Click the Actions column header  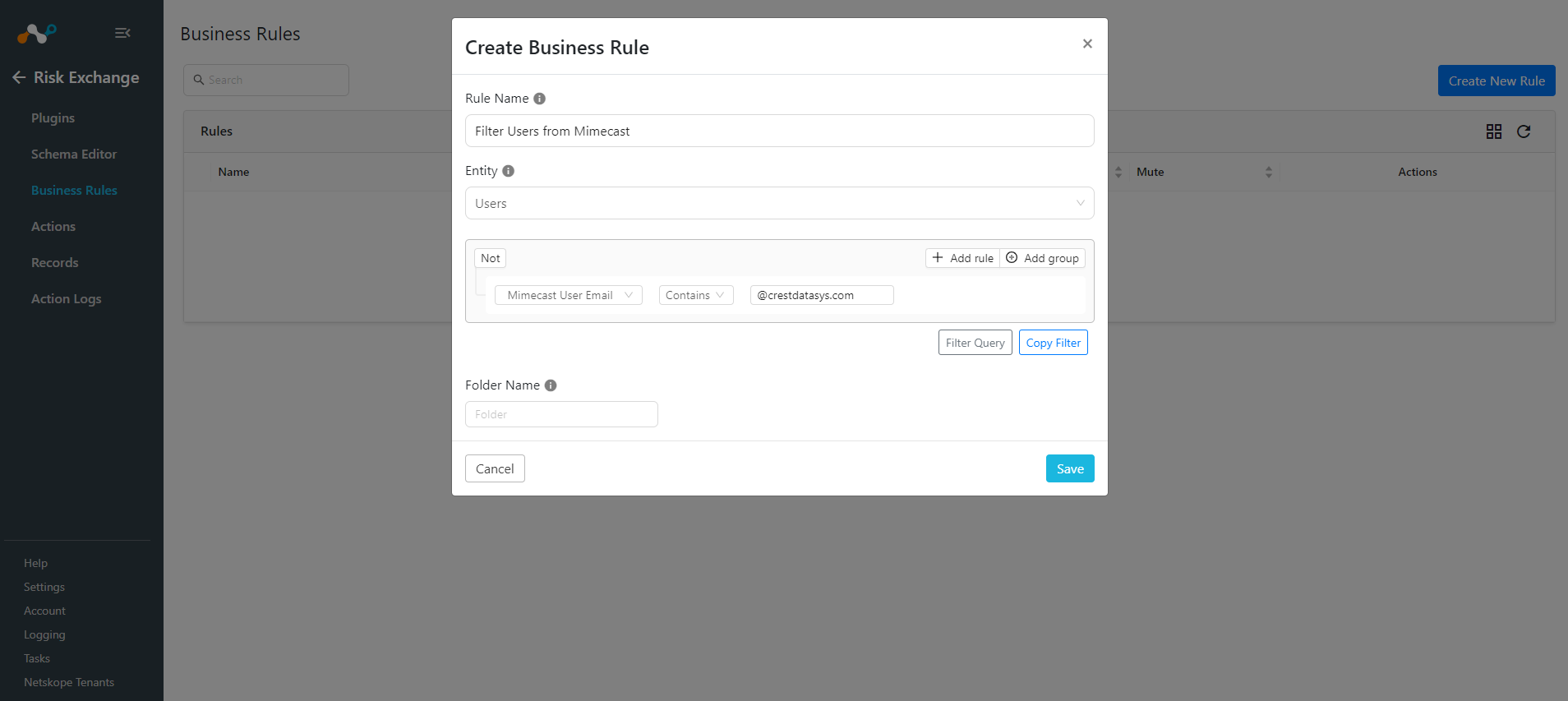(1418, 172)
